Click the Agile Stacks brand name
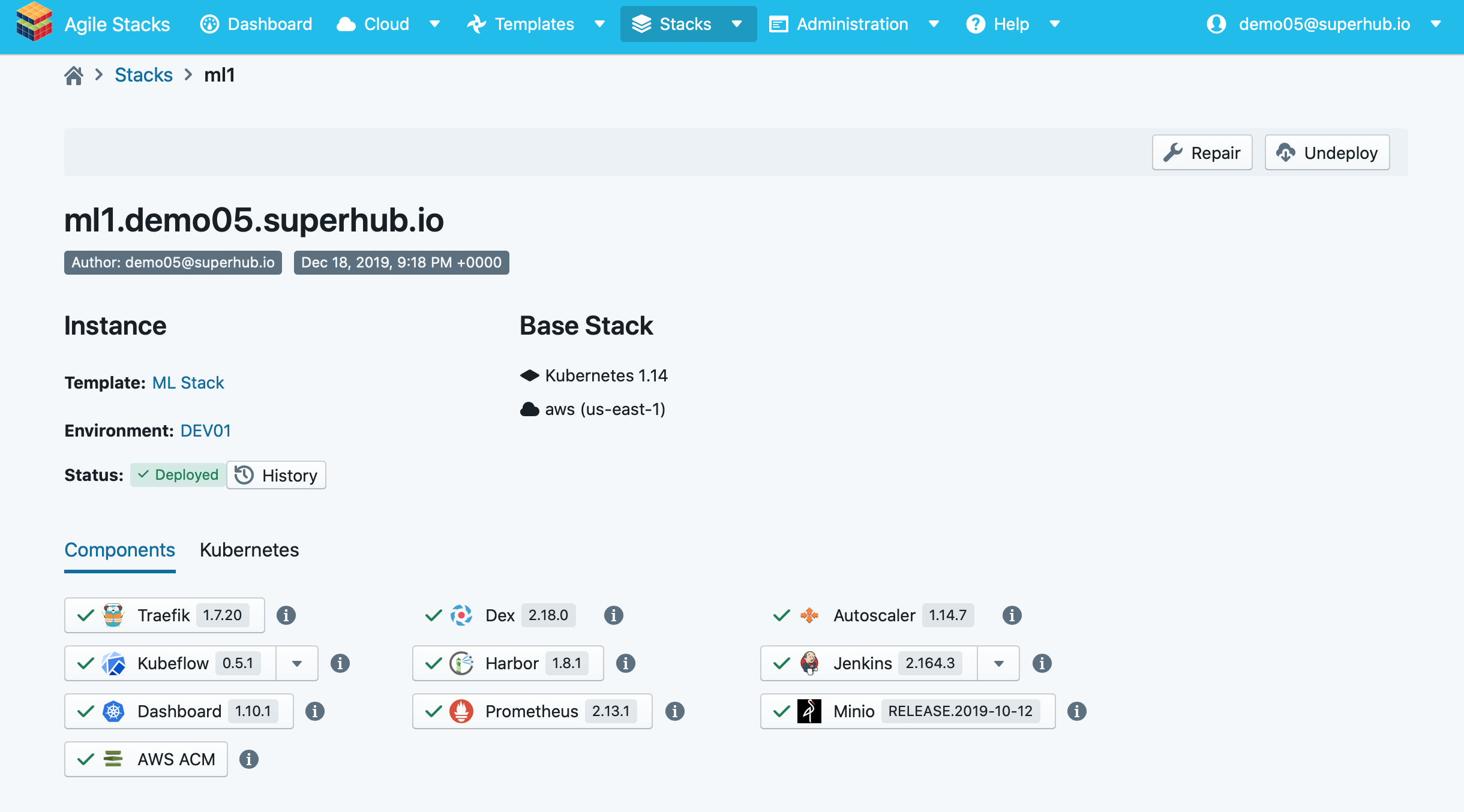Screen dimensions: 1464x812 (x=118, y=25)
